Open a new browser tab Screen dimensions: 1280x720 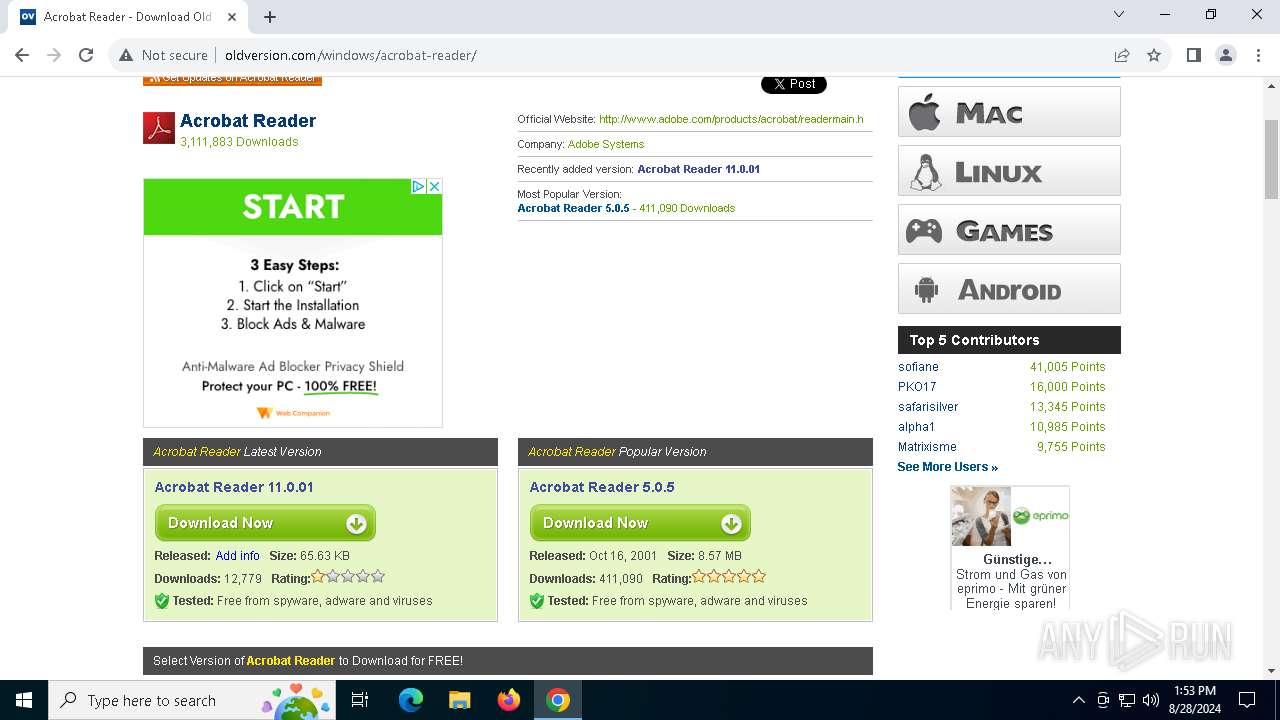(x=270, y=16)
